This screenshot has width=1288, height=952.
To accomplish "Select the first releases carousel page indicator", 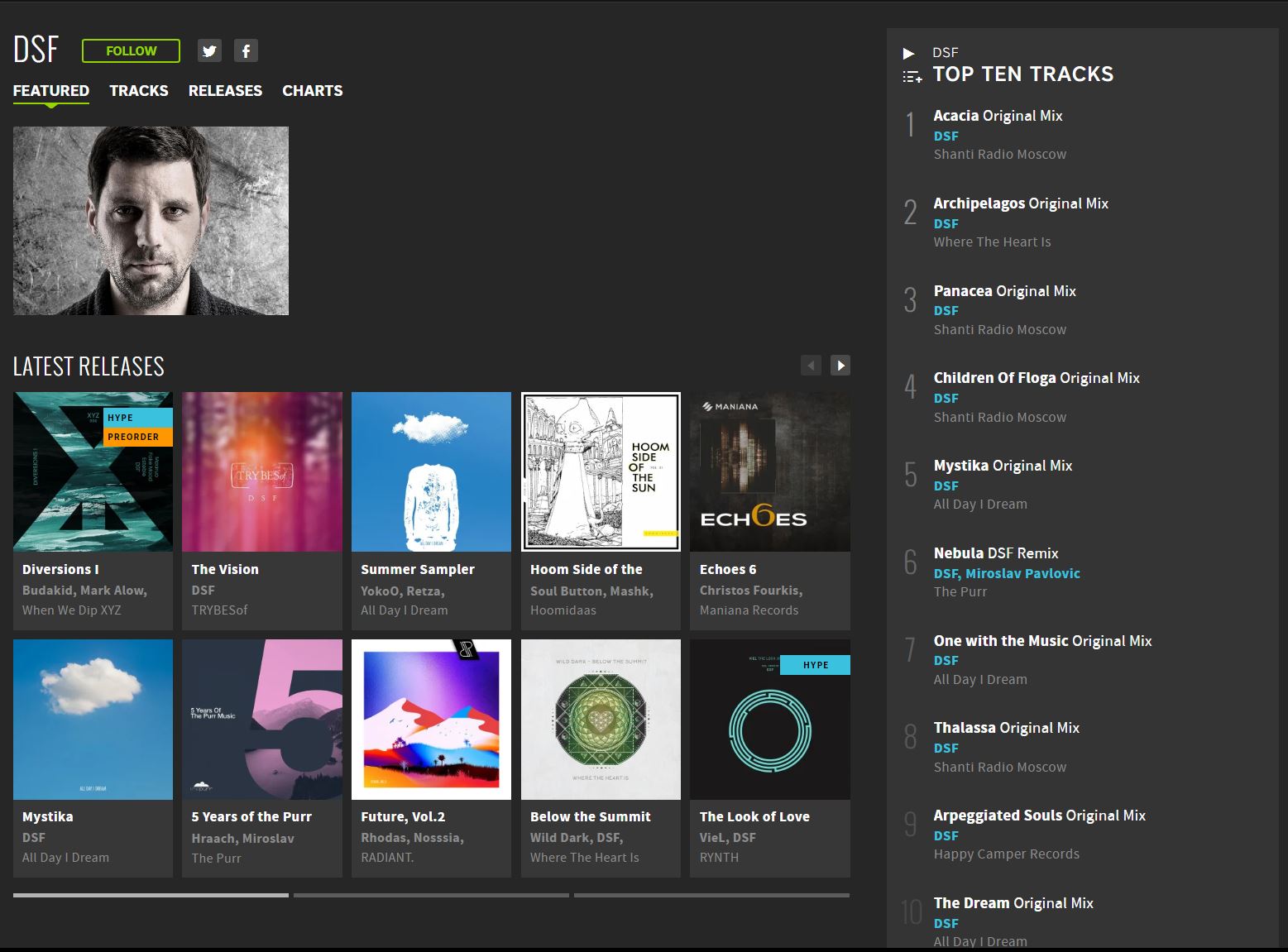I will point(151,895).
